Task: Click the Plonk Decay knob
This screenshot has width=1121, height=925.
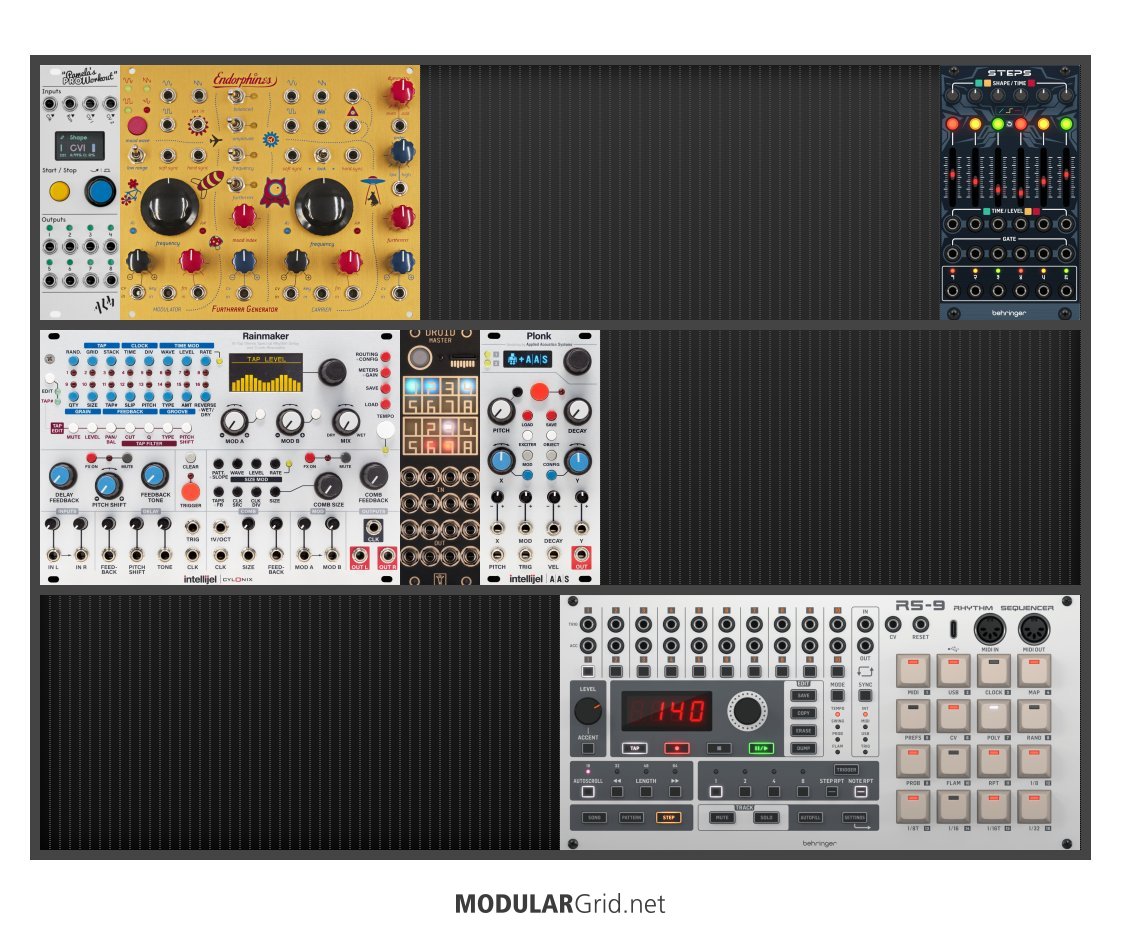Action: pos(577,411)
